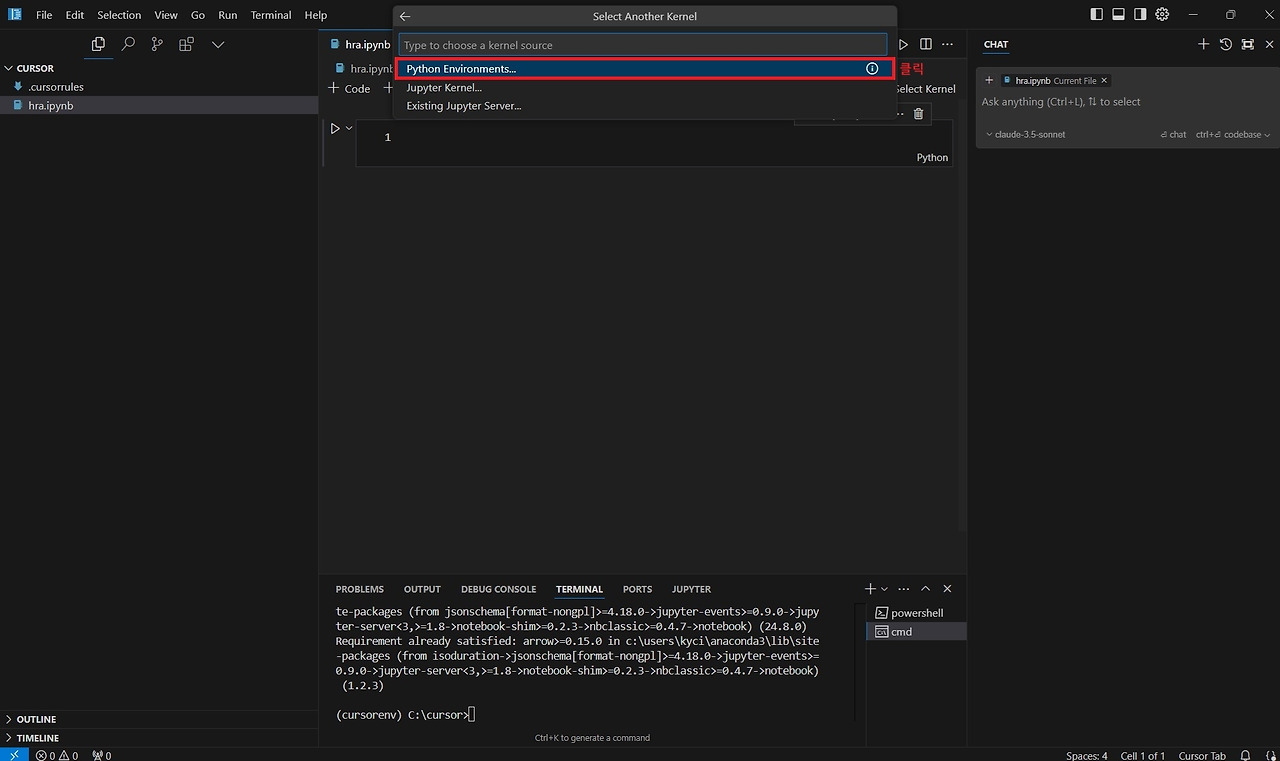Switch to the PROBLEMS tab
The height and width of the screenshot is (761, 1280).
click(360, 589)
